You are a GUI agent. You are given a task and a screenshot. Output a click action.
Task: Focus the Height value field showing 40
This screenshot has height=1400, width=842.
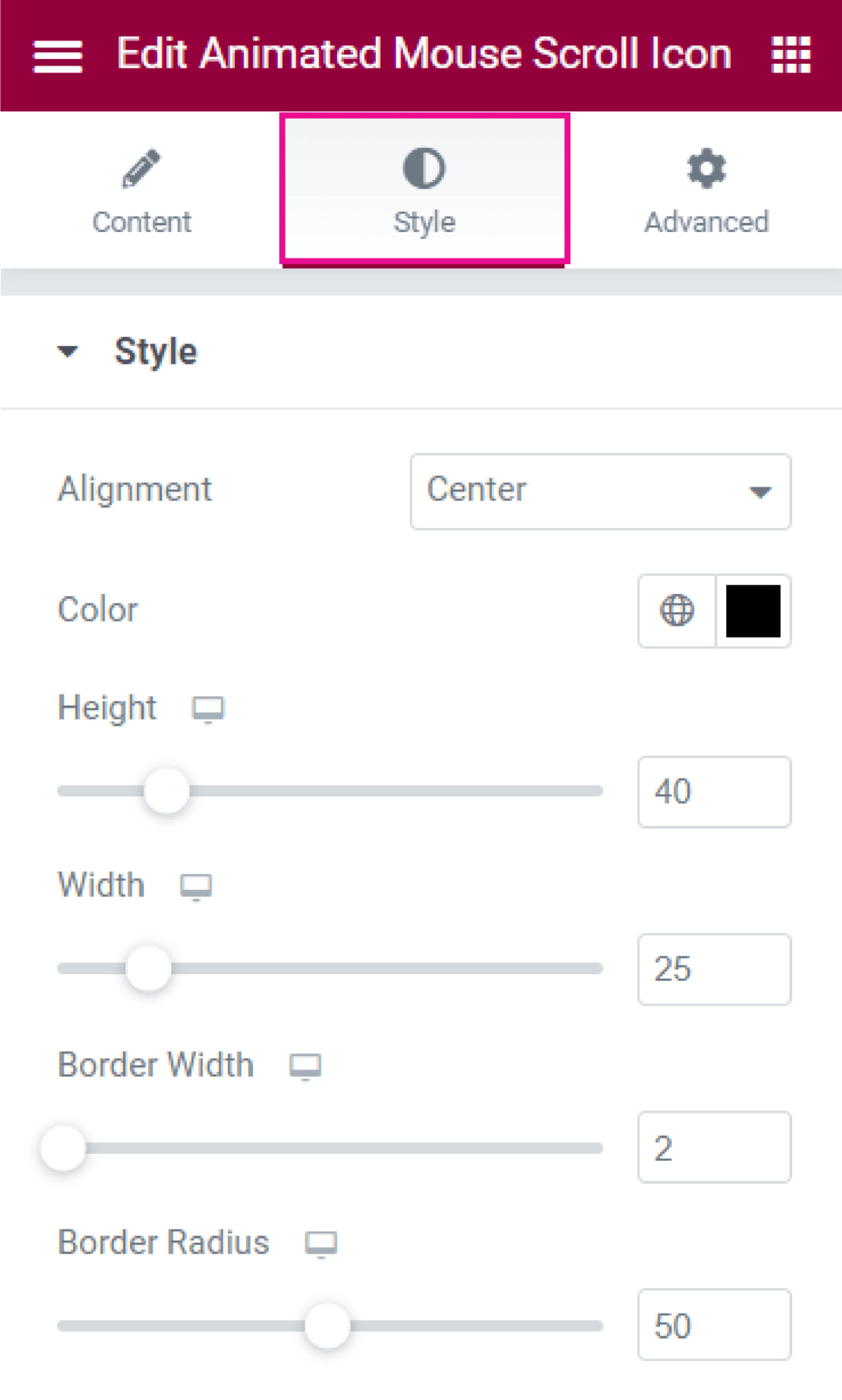(x=714, y=791)
